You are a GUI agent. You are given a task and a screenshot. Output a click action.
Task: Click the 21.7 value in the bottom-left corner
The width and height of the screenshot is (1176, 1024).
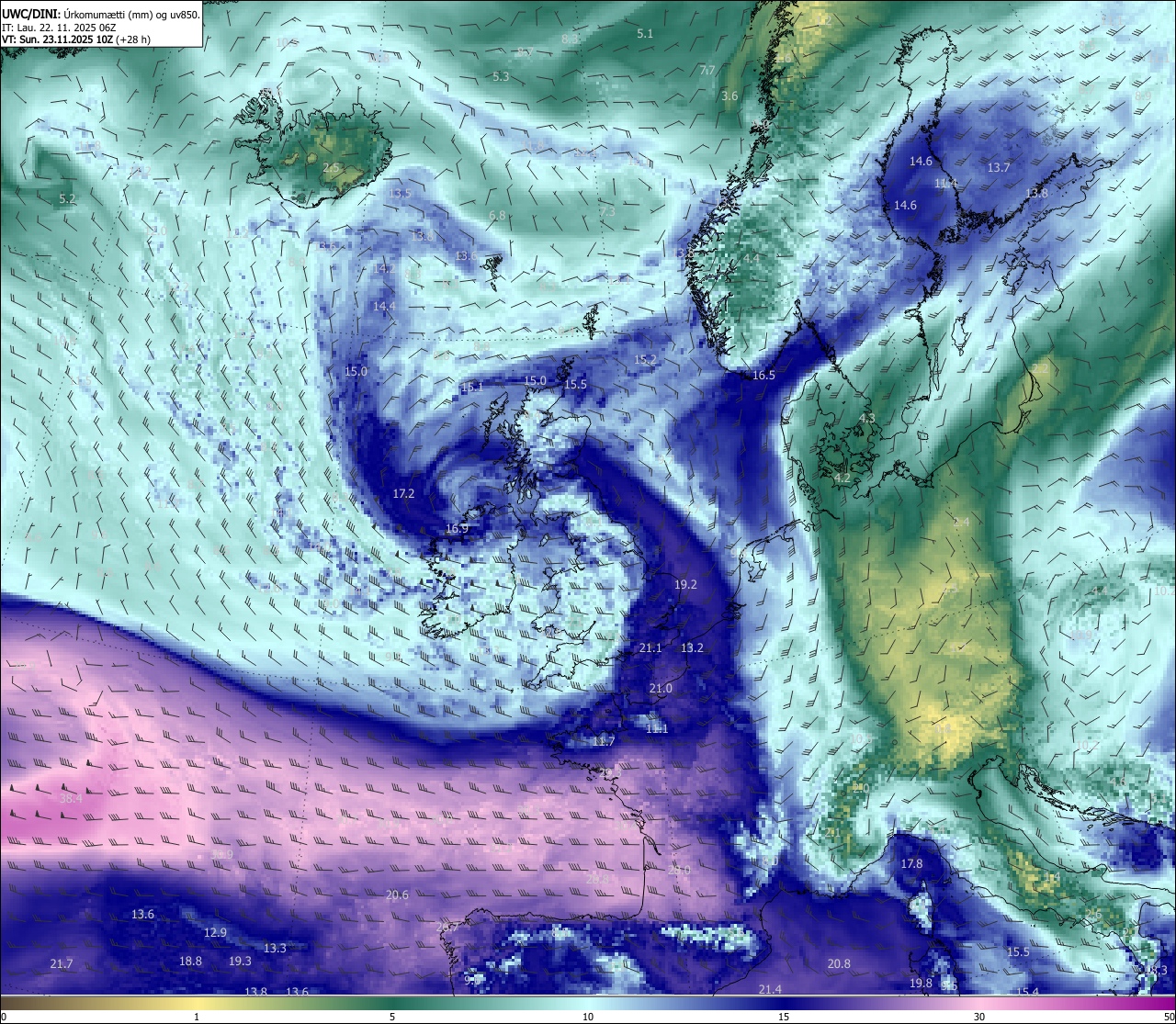click(61, 963)
